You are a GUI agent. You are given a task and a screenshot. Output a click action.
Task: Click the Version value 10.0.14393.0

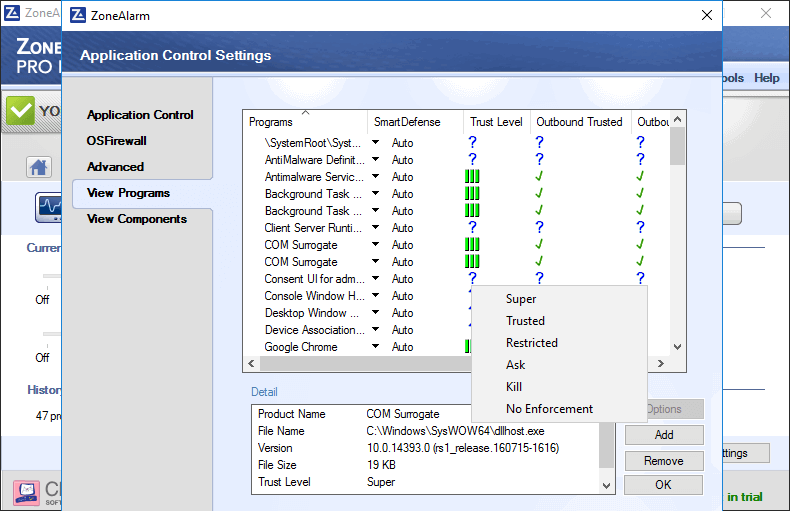[463, 448]
